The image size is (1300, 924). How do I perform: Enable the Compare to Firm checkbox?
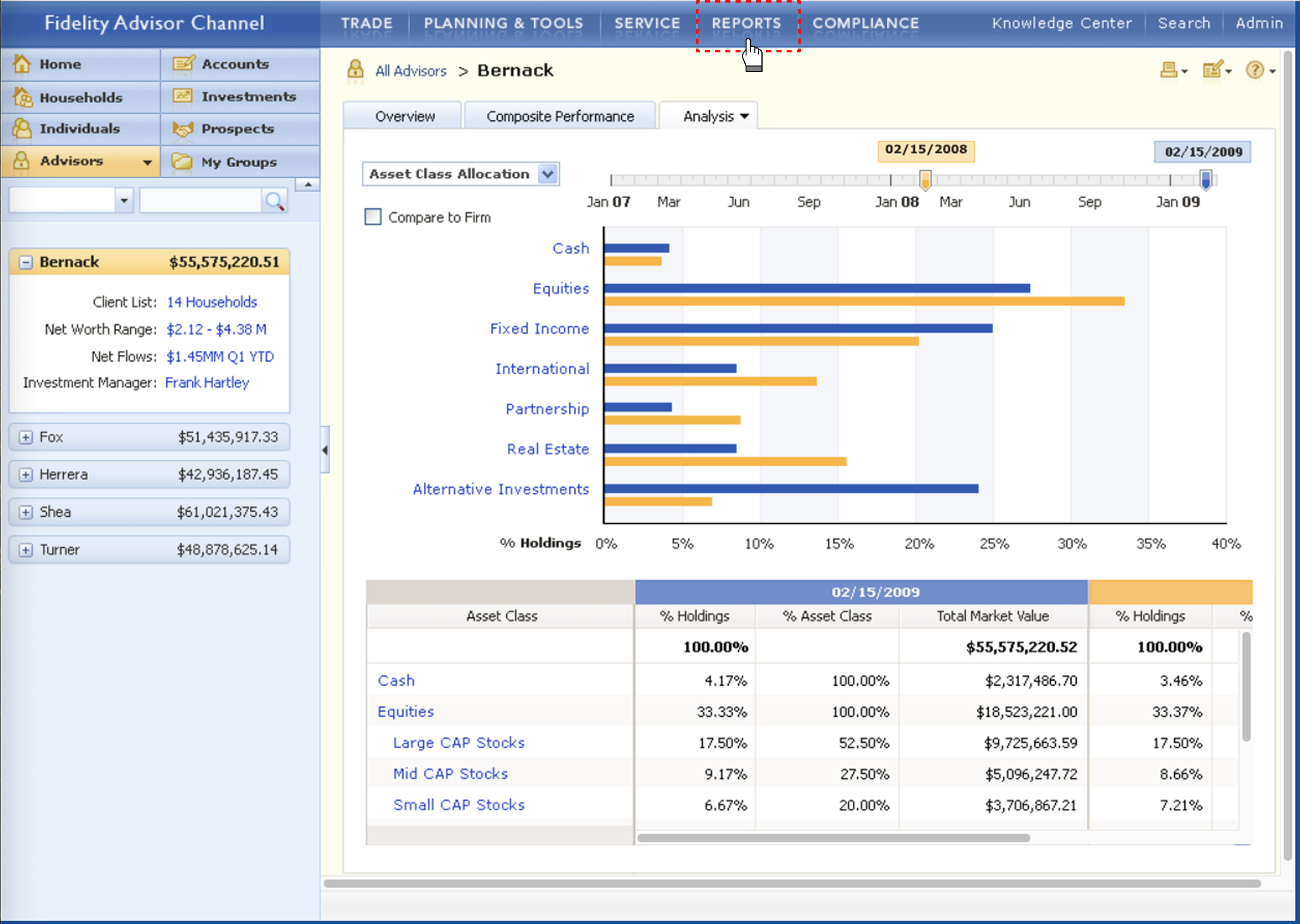[373, 217]
